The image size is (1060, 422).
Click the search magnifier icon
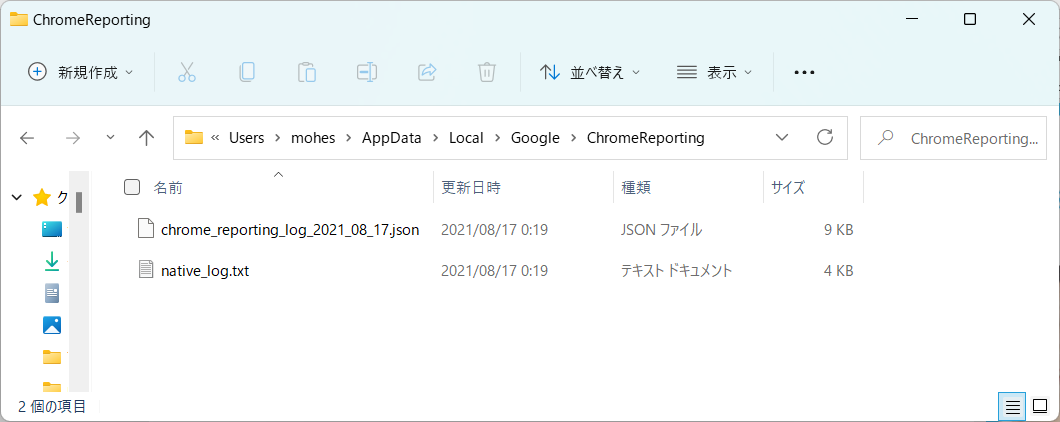pyautogui.click(x=885, y=139)
